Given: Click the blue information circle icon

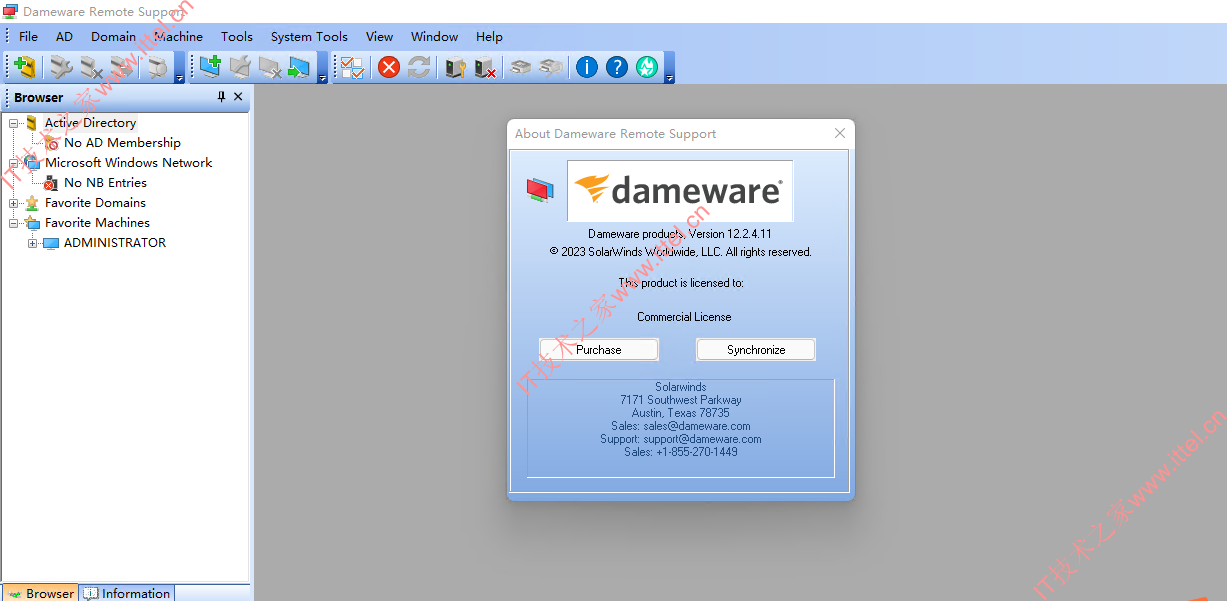Looking at the screenshot, I should coord(587,67).
